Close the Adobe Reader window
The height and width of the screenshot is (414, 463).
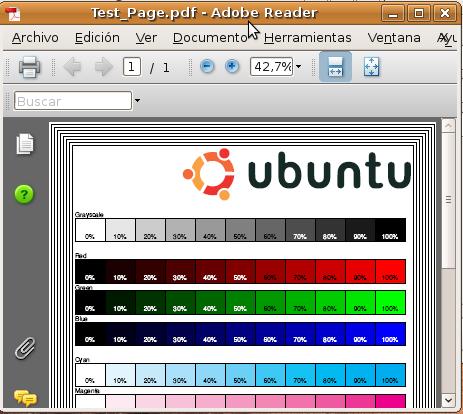445,13
